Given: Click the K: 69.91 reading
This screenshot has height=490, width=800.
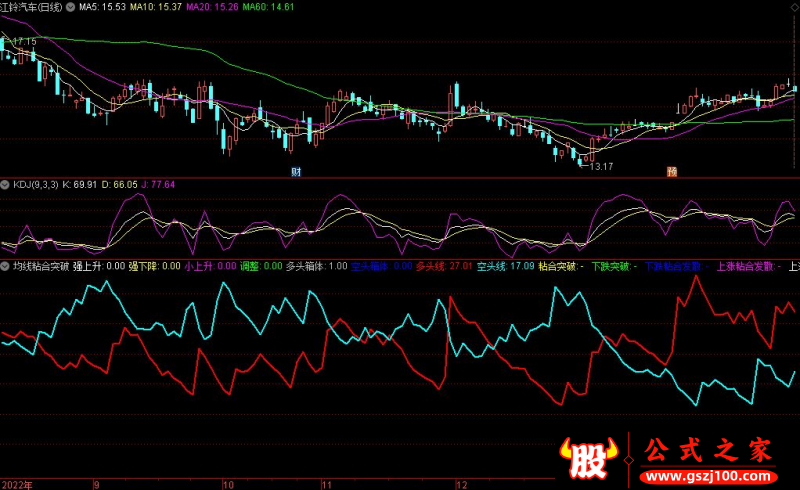Looking at the screenshot, I should point(80,185).
